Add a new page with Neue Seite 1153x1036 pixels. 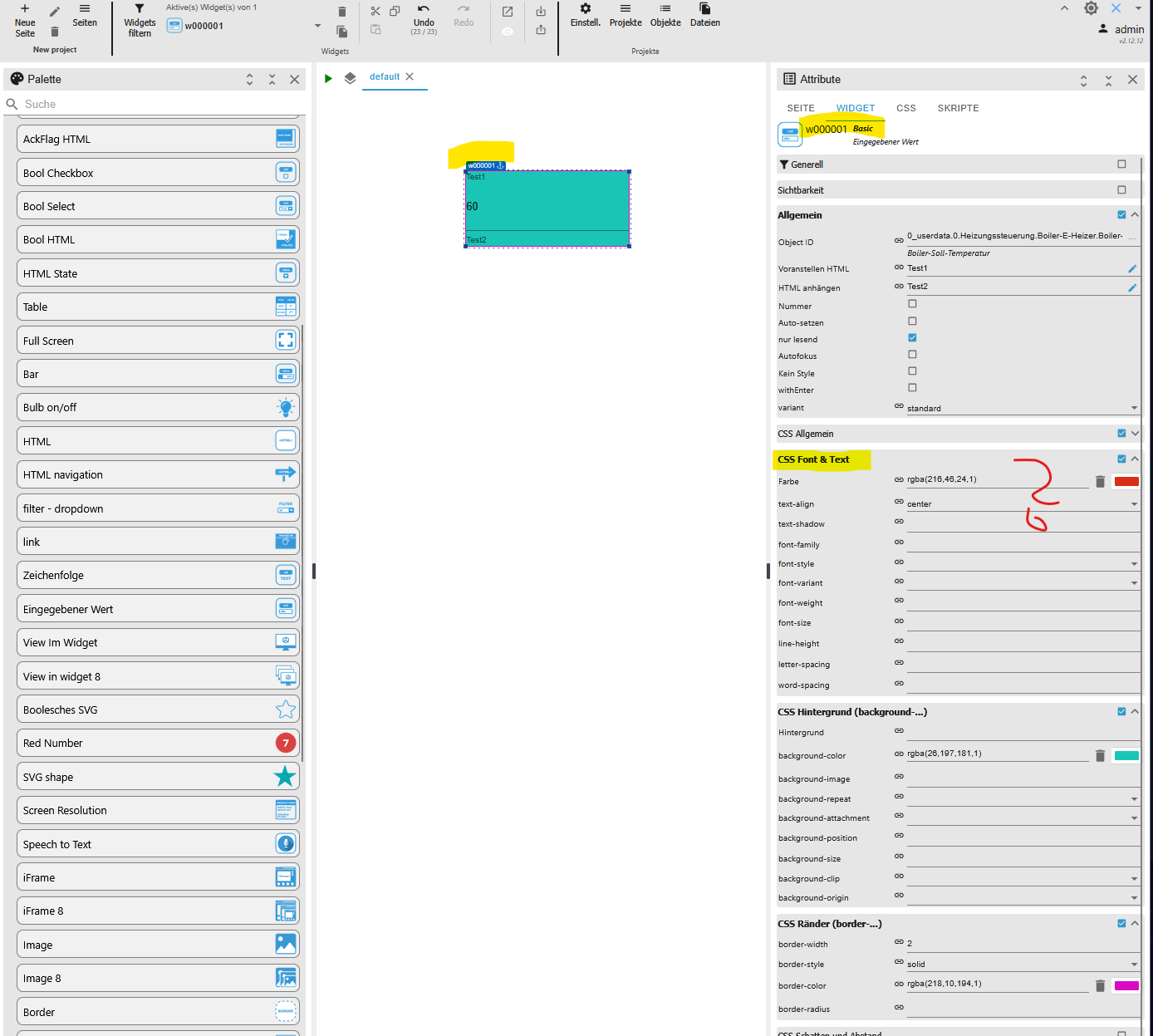[x=25, y=21]
